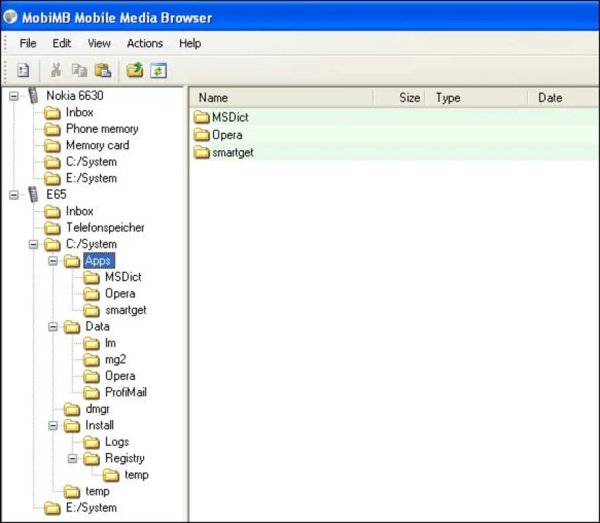
Task: Collapse the Nokia 6630 device node
Action: pos(14,96)
